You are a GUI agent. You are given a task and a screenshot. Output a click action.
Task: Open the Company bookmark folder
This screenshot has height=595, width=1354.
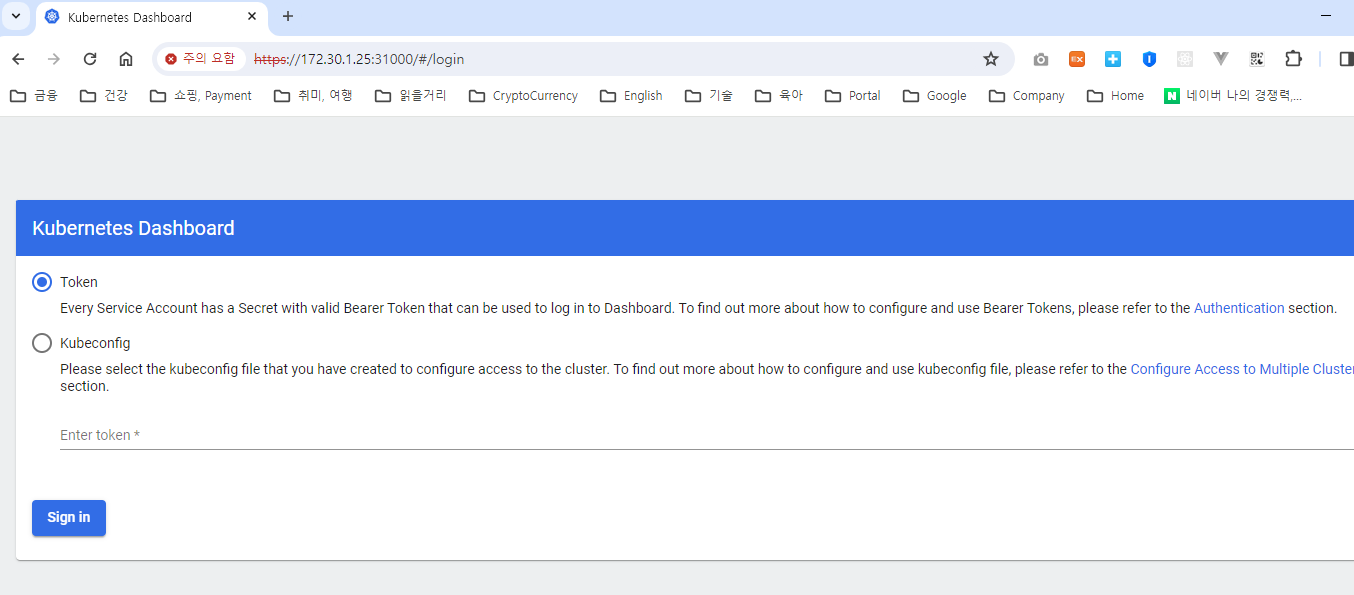tap(1027, 96)
